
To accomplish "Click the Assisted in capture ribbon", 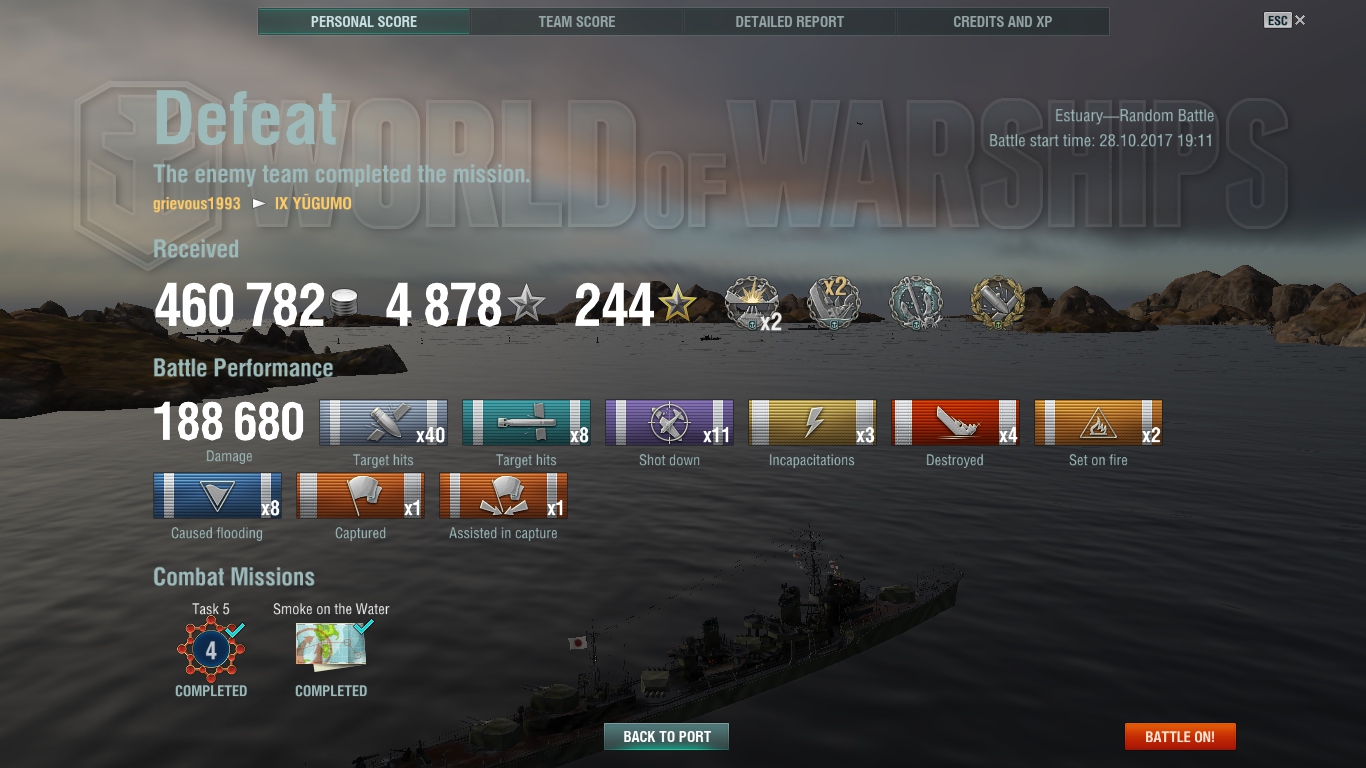I will pos(503,496).
